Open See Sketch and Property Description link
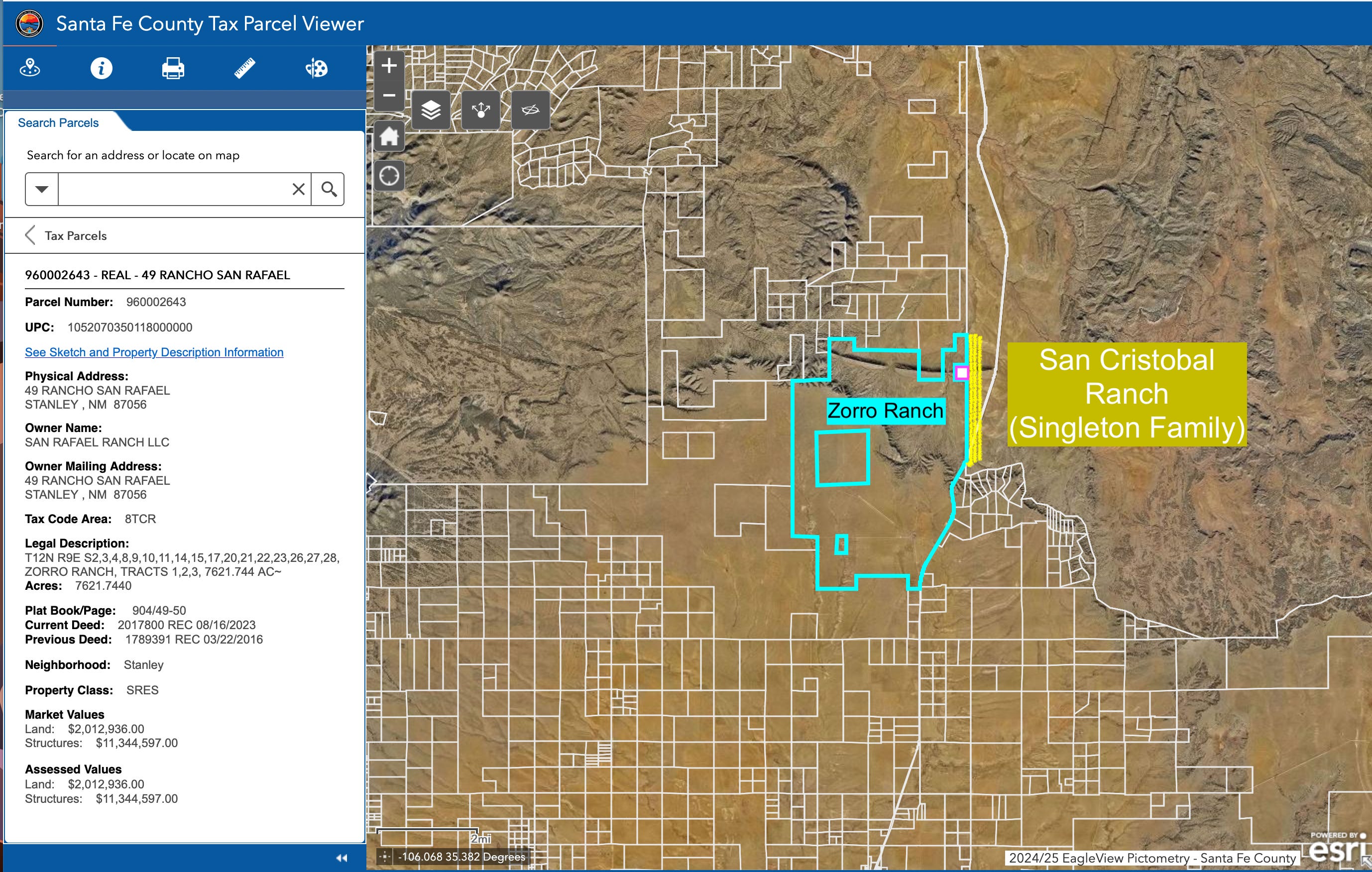 pos(154,352)
